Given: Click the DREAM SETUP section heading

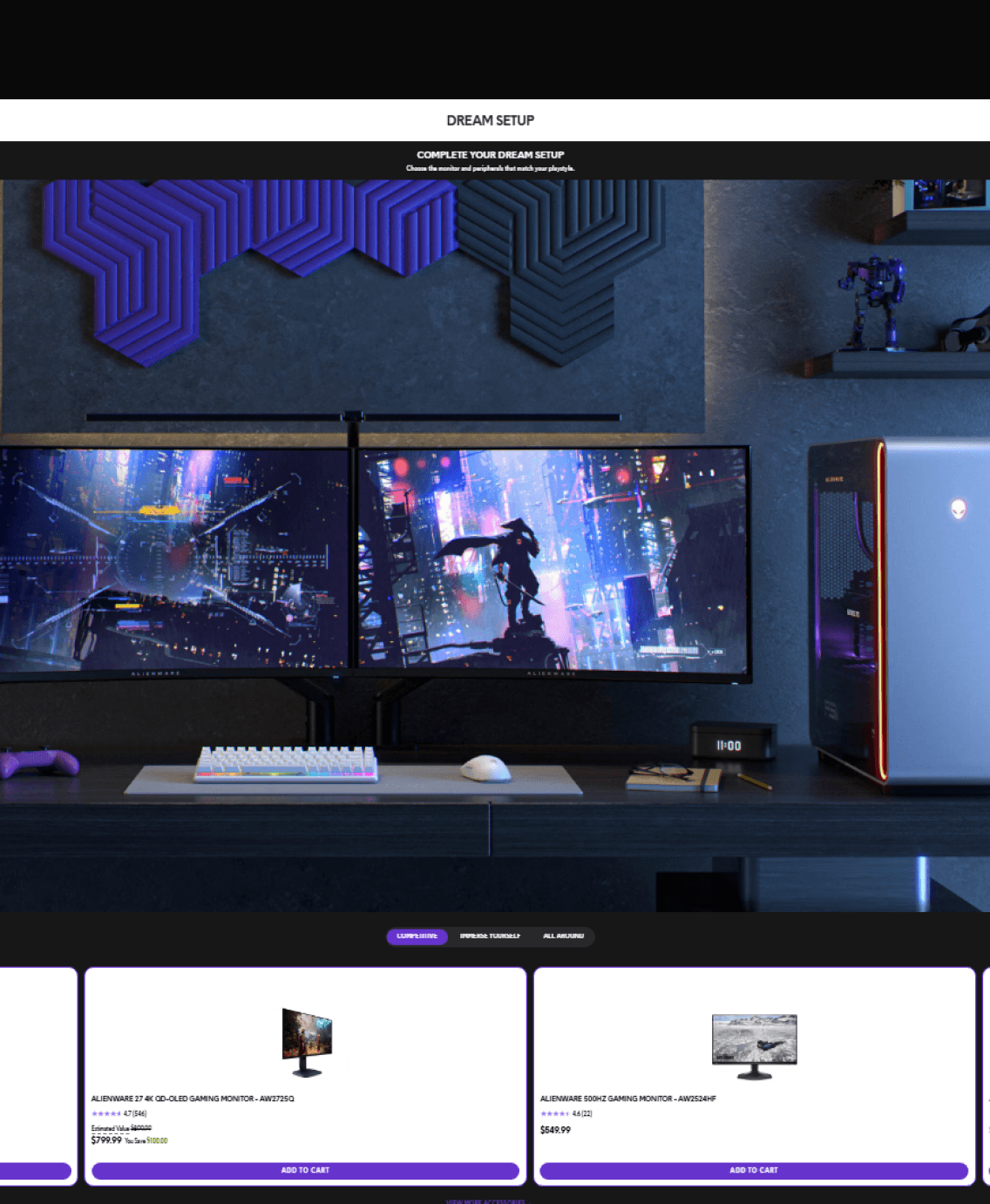Looking at the screenshot, I should (x=491, y=120).
